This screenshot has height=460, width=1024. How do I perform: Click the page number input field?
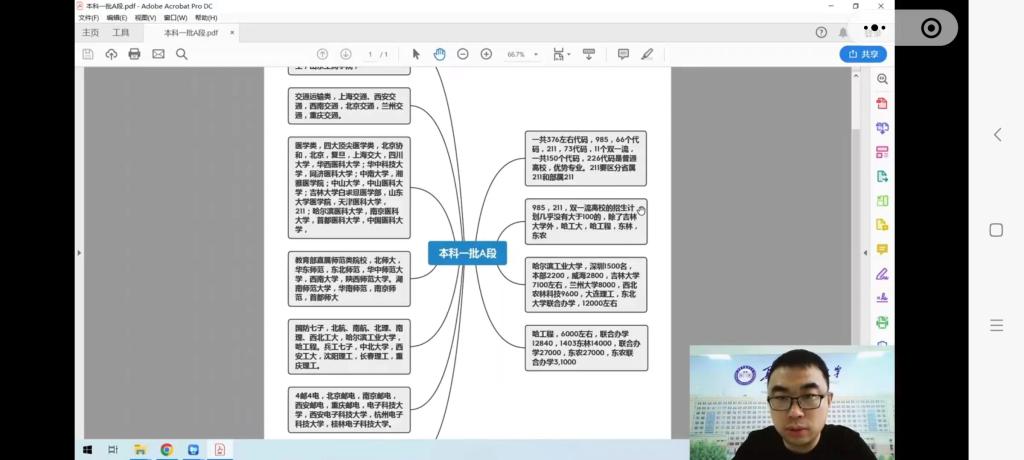click(369, 54)
